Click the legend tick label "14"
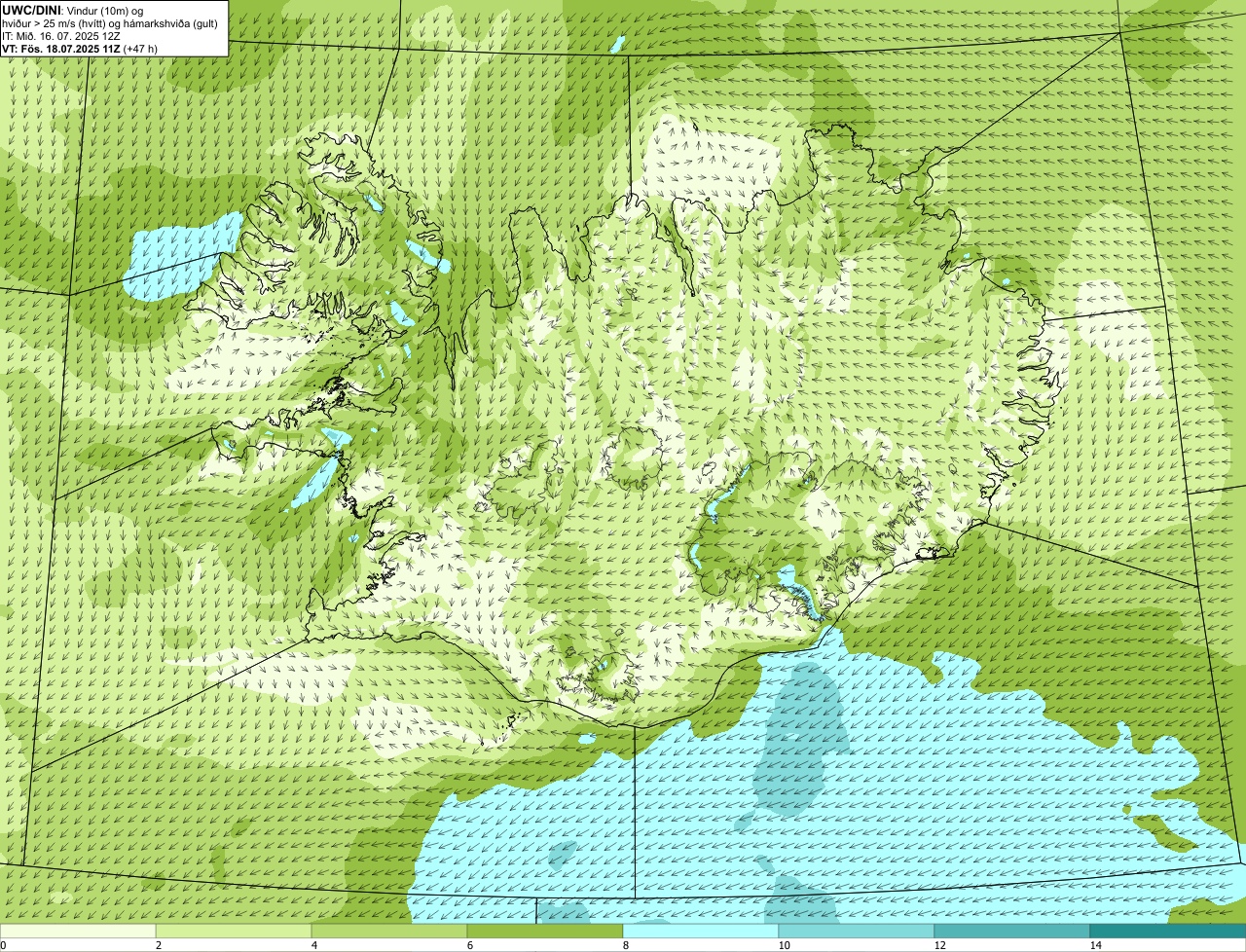The image size is (1246, 952). tap(1095, 945)
